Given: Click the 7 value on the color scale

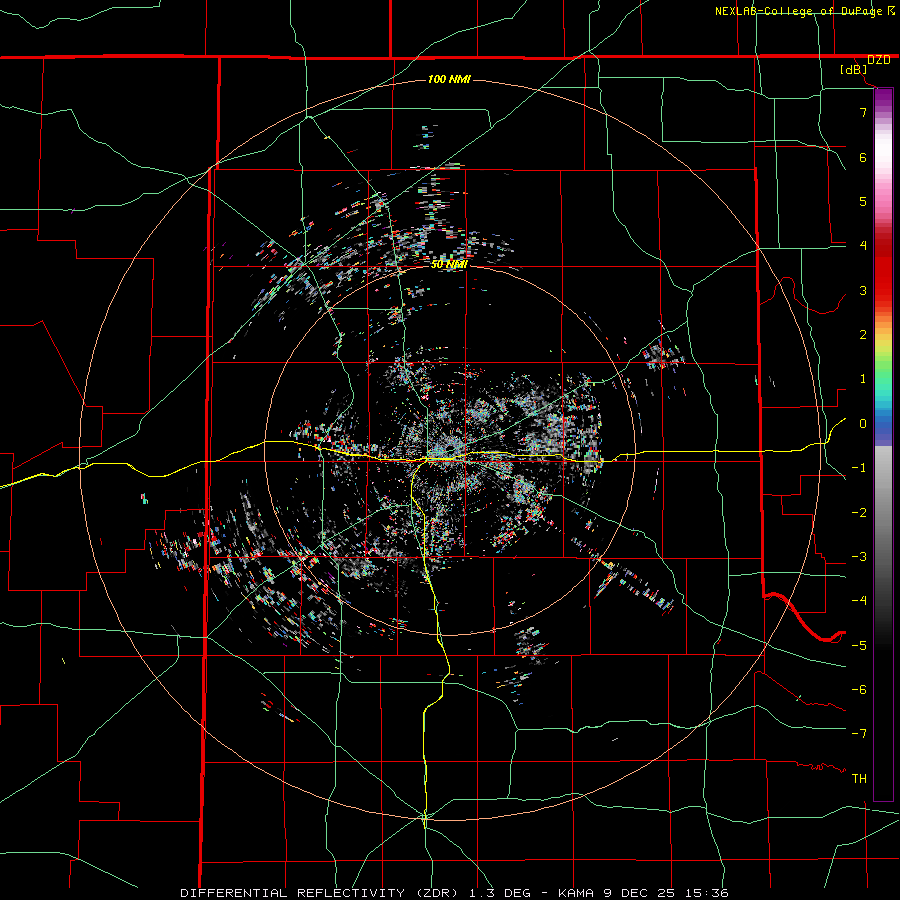Looking at the screenshot, I should [863, 112].
